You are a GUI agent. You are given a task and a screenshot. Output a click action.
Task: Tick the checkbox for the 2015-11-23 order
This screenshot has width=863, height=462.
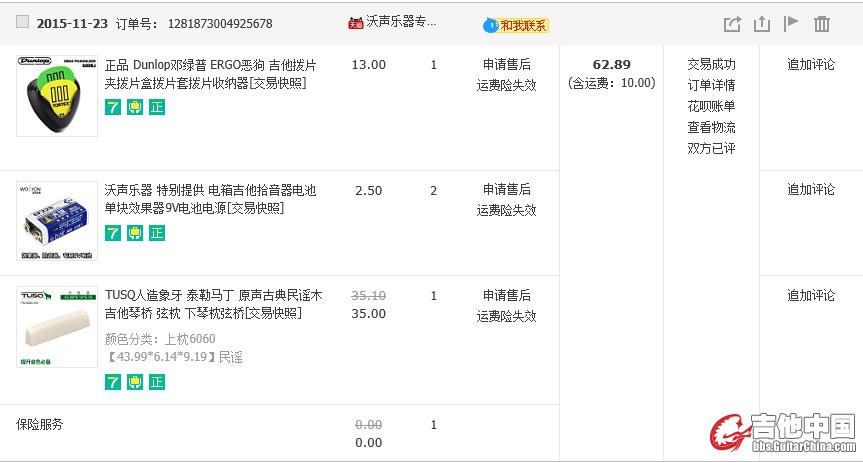click(23, 23)
